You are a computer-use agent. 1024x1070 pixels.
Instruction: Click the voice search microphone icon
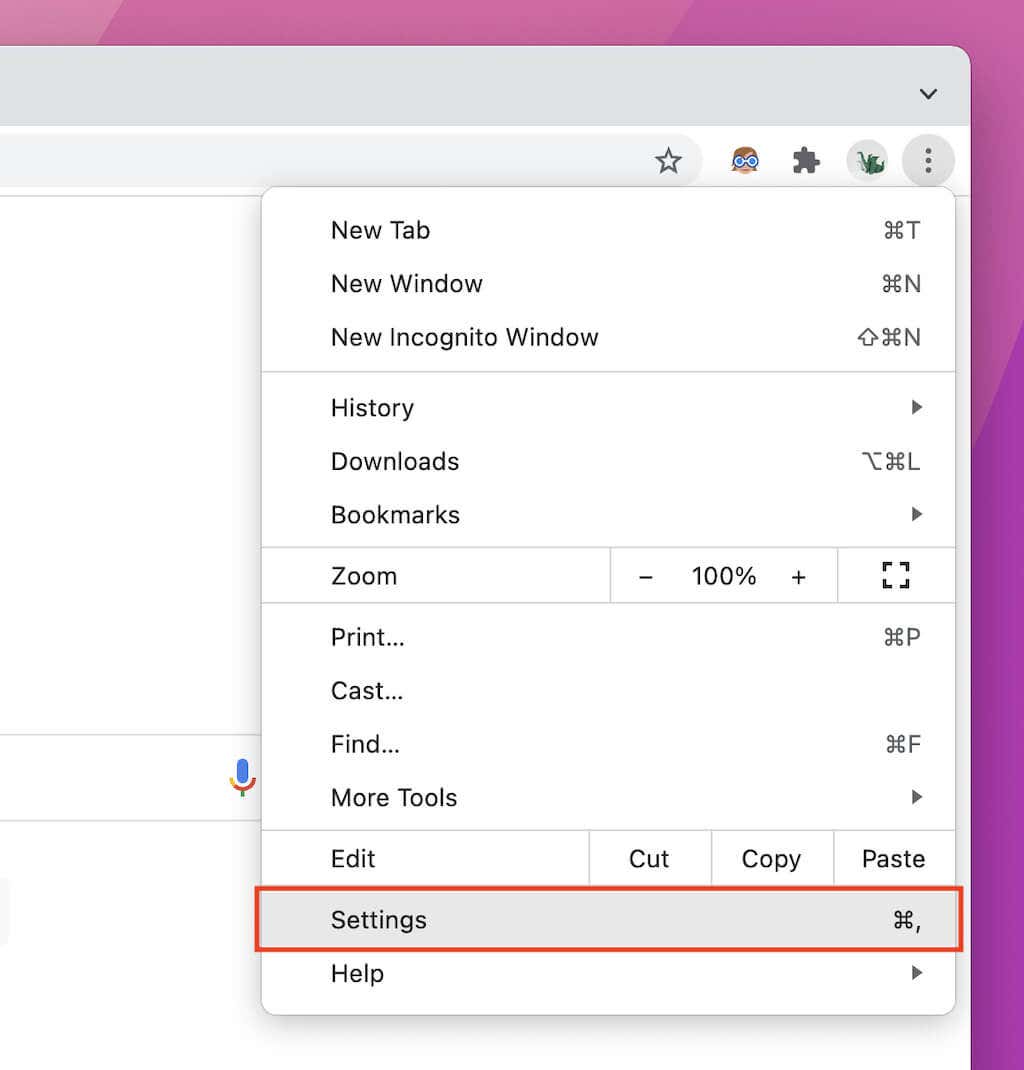242,777
